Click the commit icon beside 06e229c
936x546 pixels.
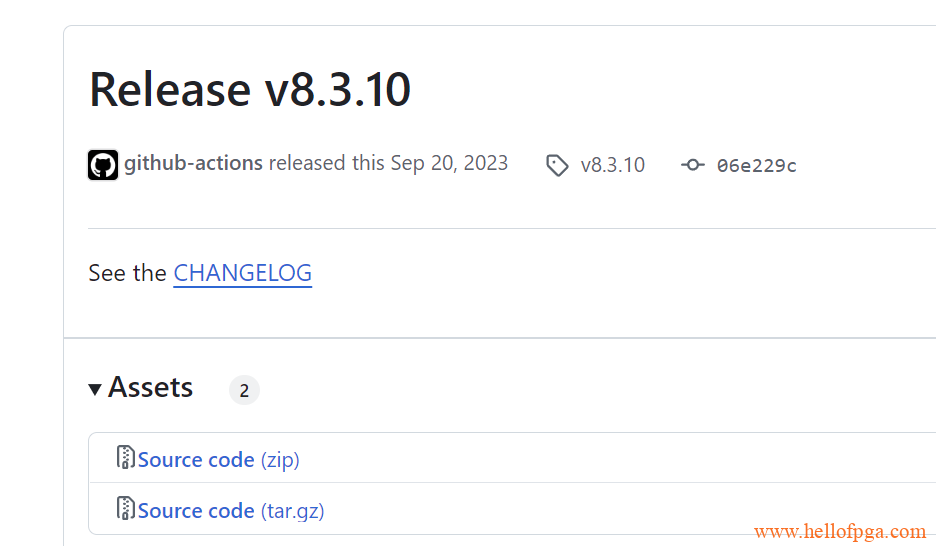pos(692,165)
